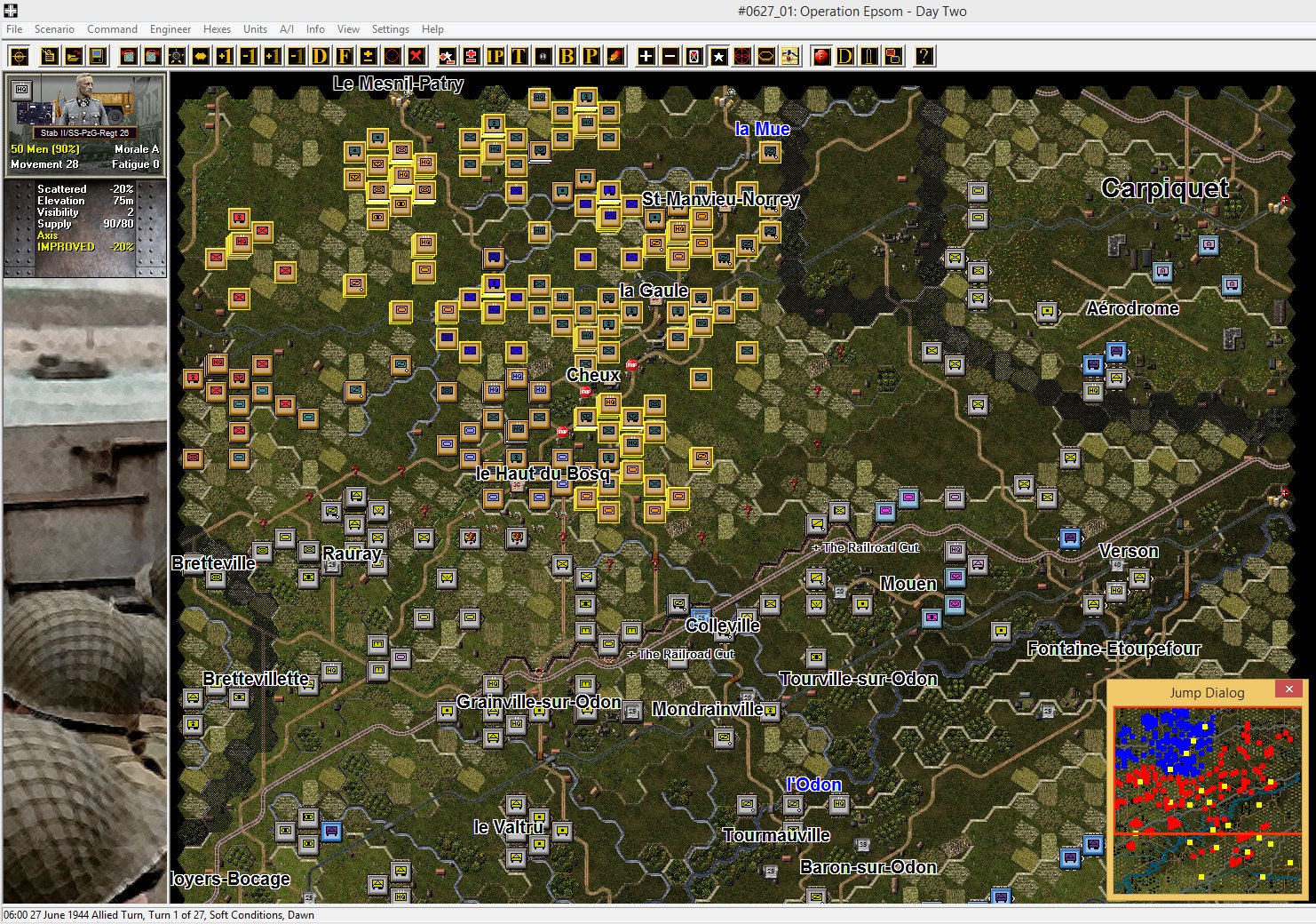
Task: Click the gold F toolbar button
Action: (344, 56)
